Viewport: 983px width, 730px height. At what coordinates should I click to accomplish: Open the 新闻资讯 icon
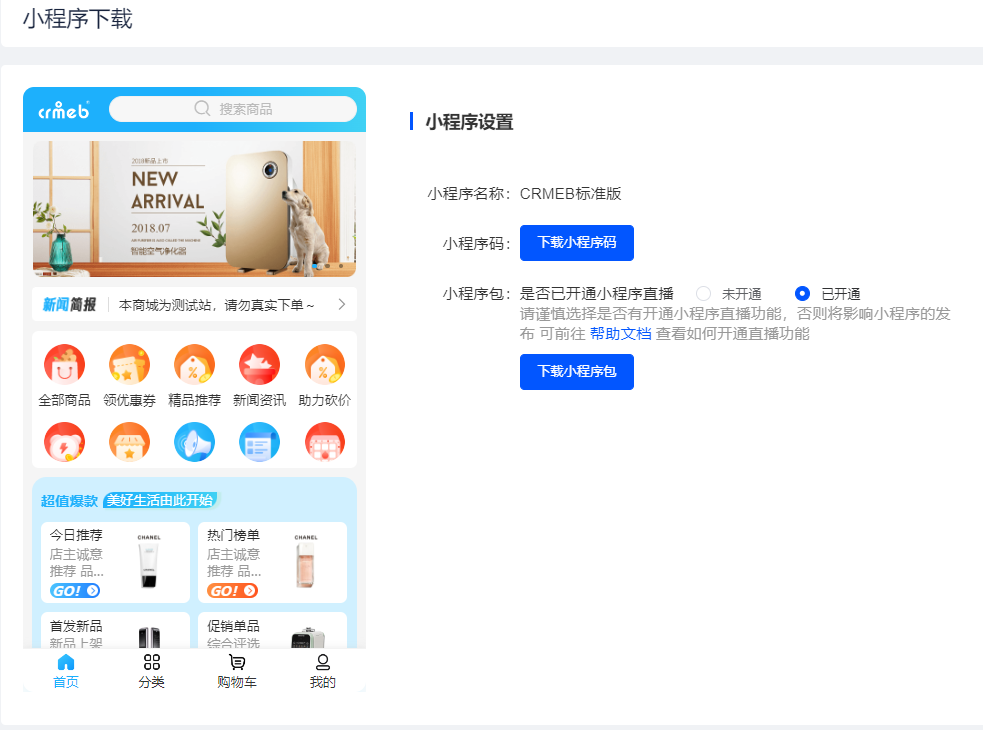point(260,365)
